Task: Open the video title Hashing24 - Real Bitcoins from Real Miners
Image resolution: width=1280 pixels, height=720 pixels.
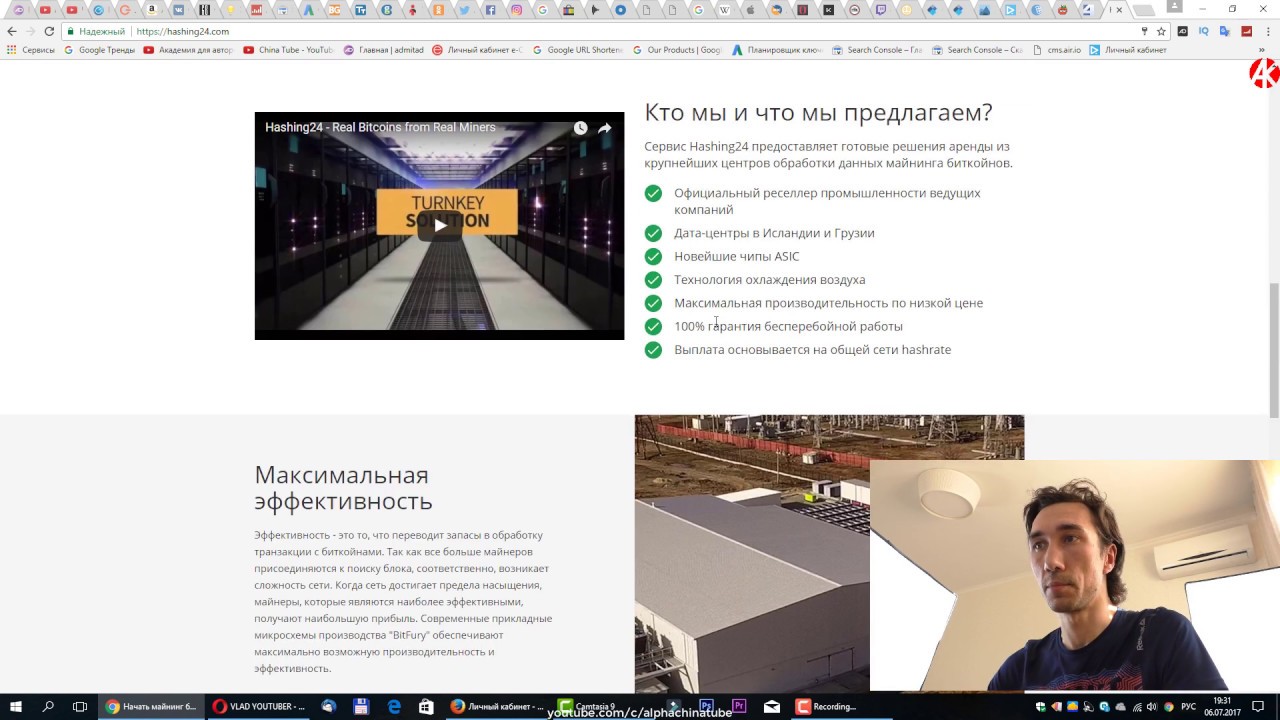Action: pyautogui.click(x=380, y=127)
